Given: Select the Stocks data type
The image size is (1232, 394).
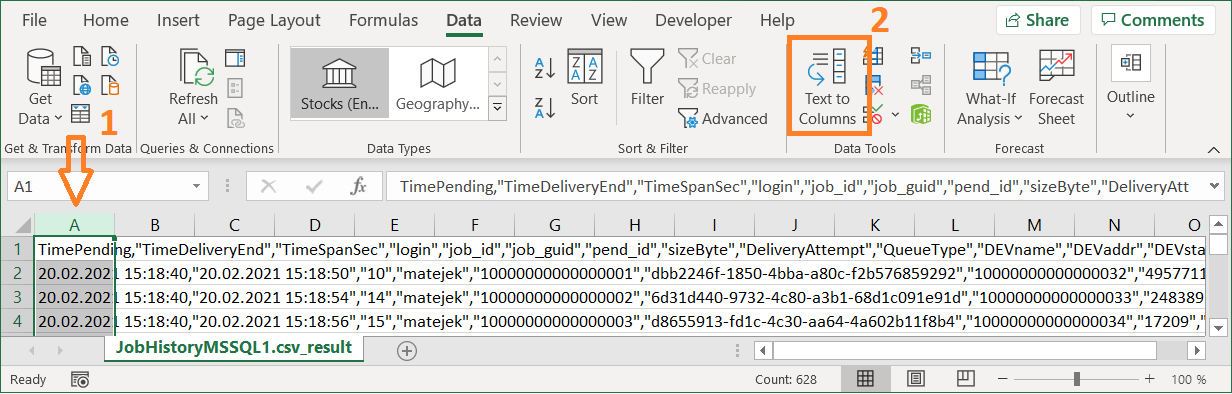Looking at the screenshot, I should pos(340,84).
